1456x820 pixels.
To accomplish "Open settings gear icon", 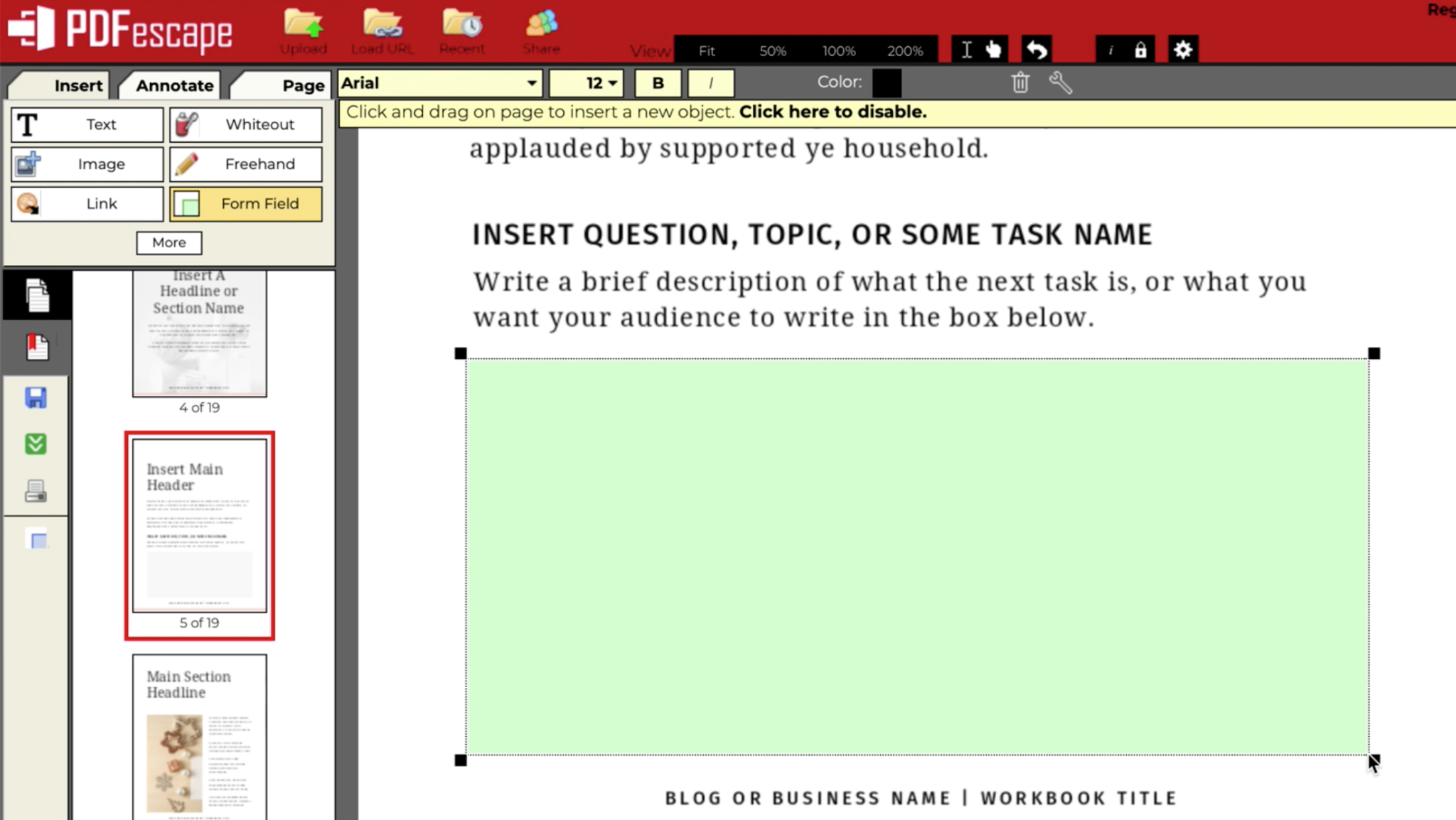I will [1182, 50].
